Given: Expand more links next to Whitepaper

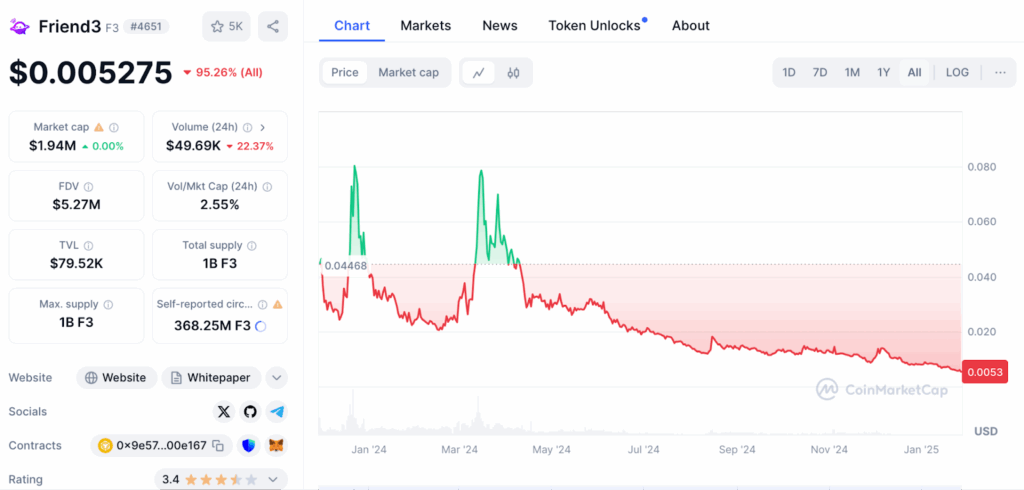Looking at the screenshot, I should [x=277, y=377].
